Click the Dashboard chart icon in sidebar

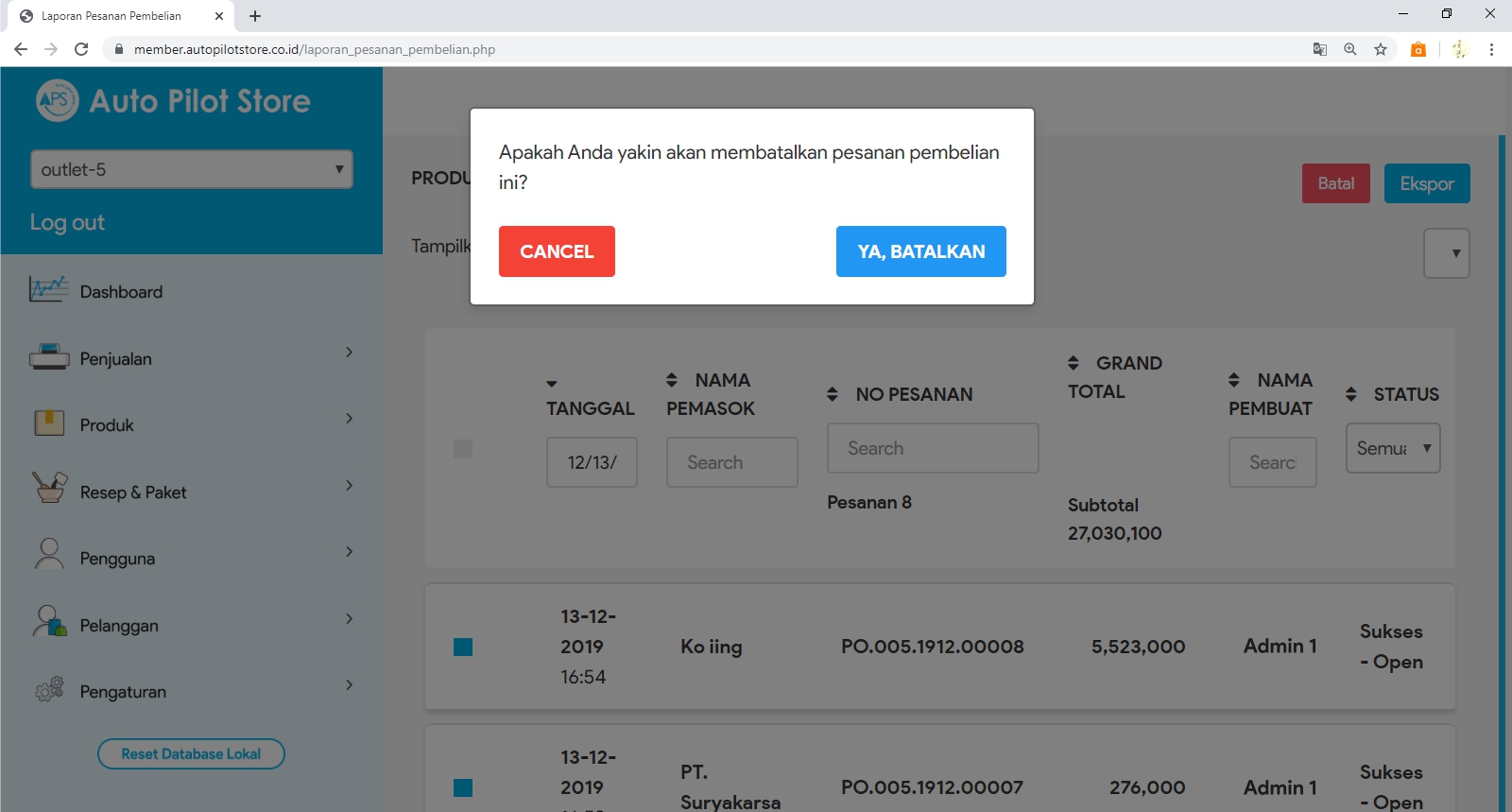click(x=48, y=289)
